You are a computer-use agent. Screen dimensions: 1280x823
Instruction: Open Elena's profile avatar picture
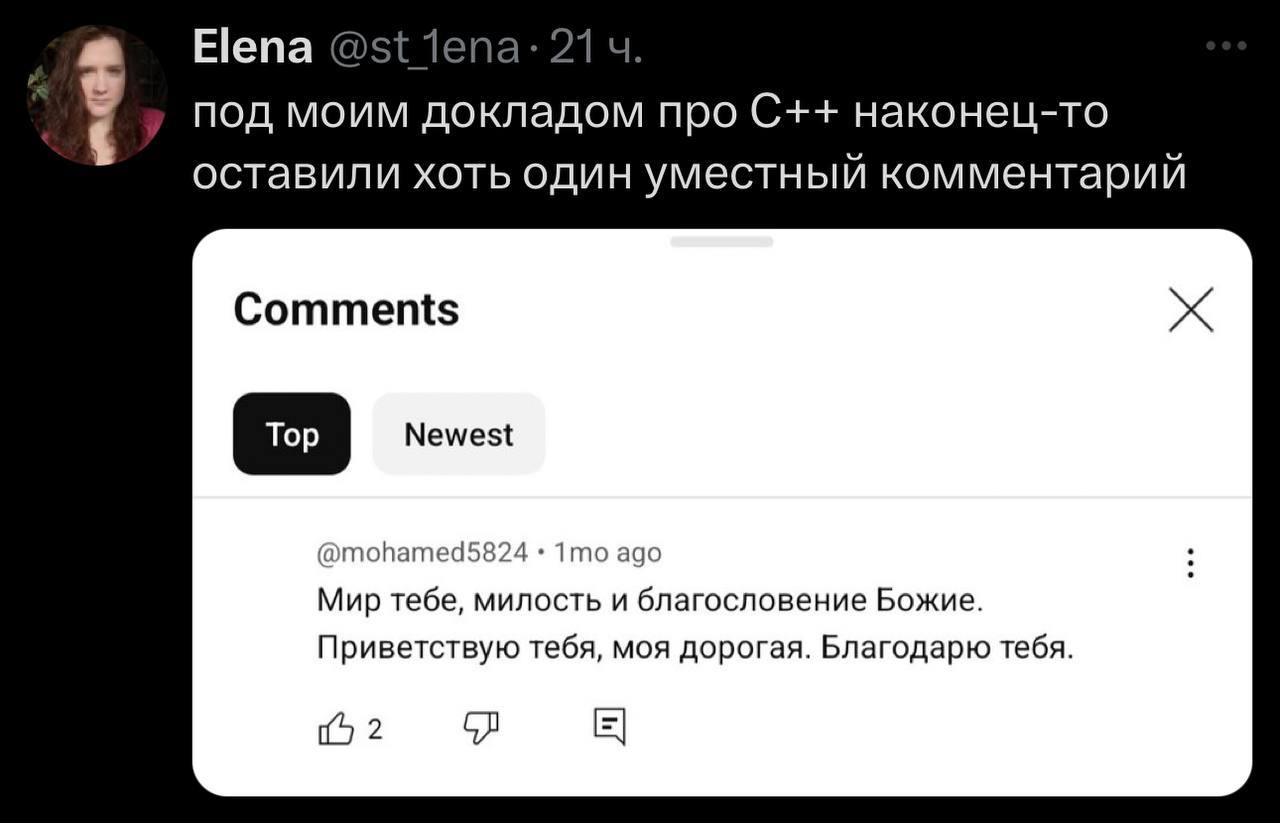tap(96, 95)
